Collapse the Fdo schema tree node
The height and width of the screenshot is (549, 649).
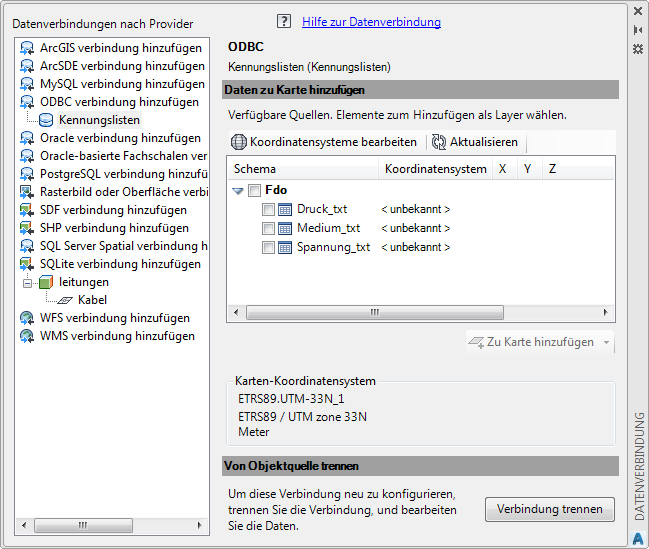coord(238,190)
